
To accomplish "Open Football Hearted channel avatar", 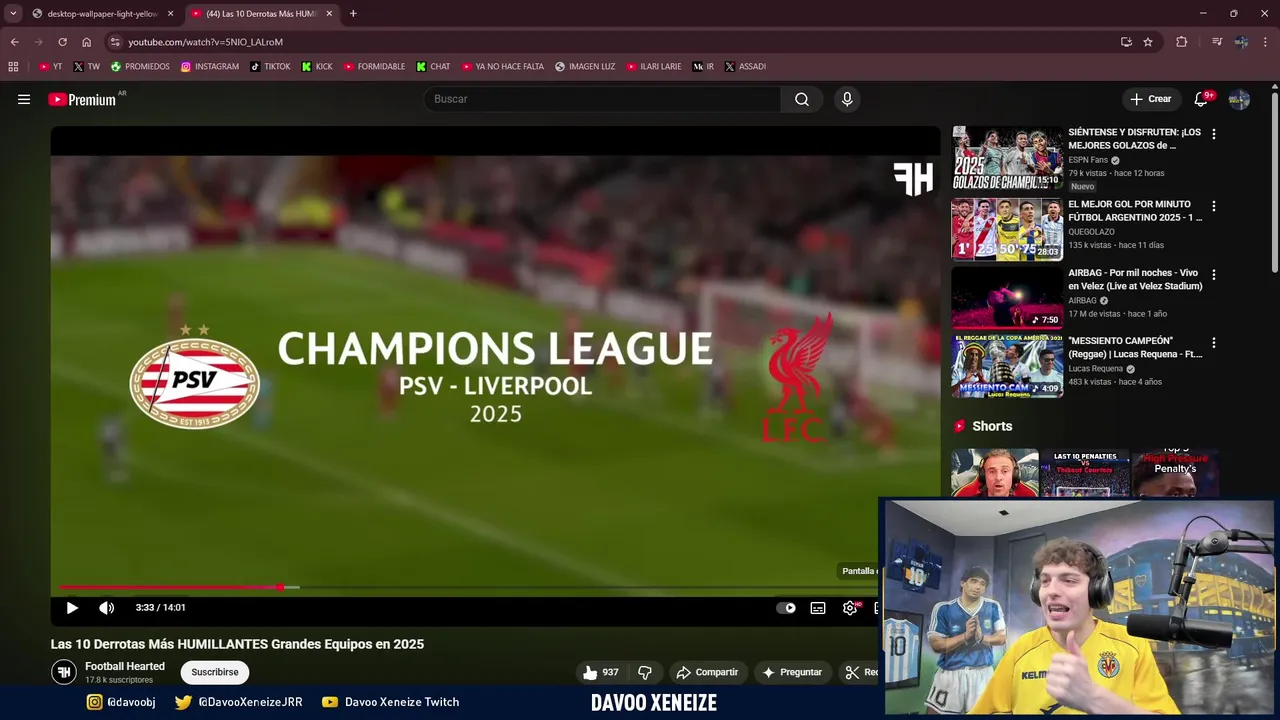I will 64,672.
